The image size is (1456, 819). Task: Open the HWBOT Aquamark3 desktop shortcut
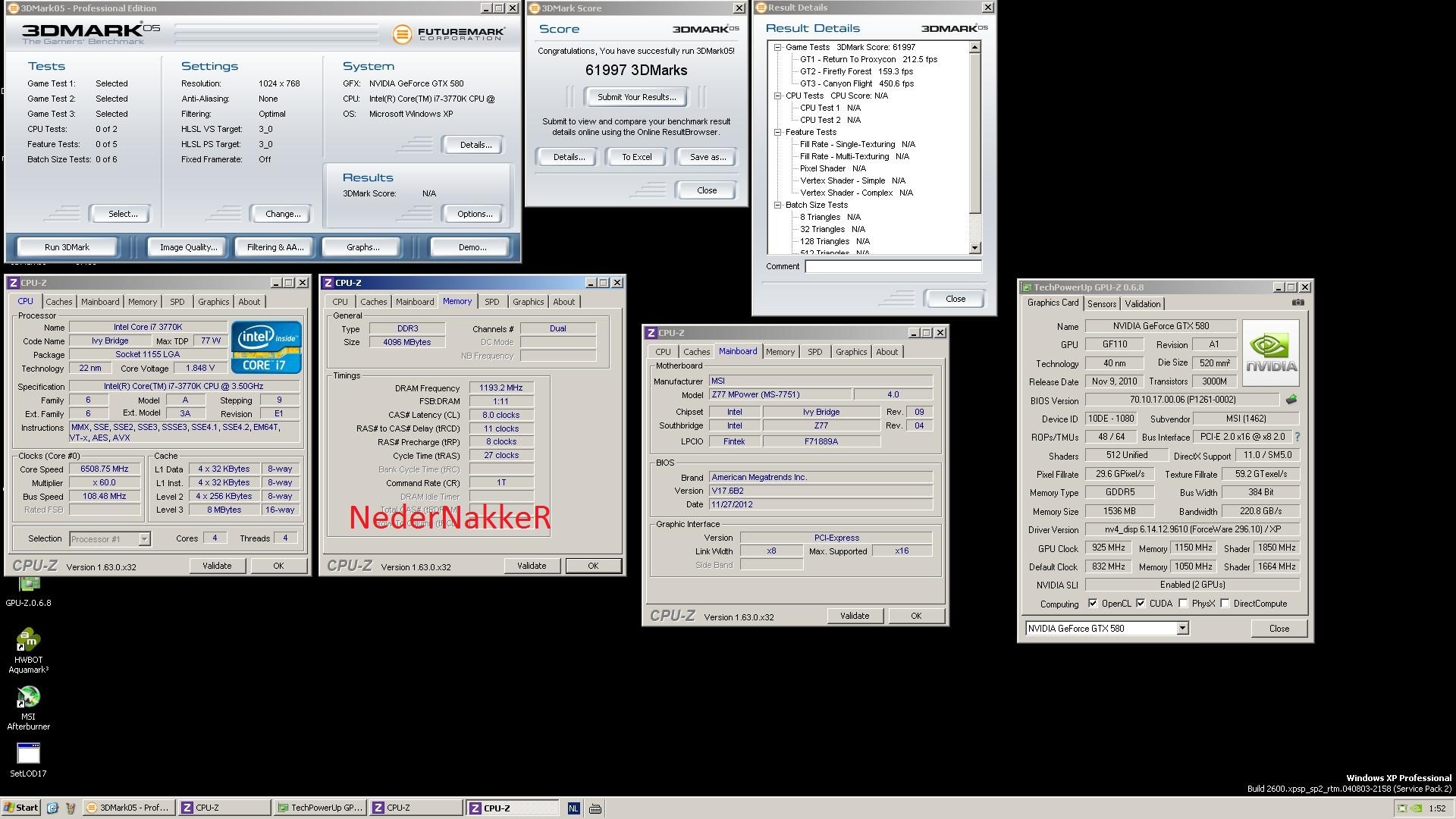pyautogui.click(x=28, y=641)
